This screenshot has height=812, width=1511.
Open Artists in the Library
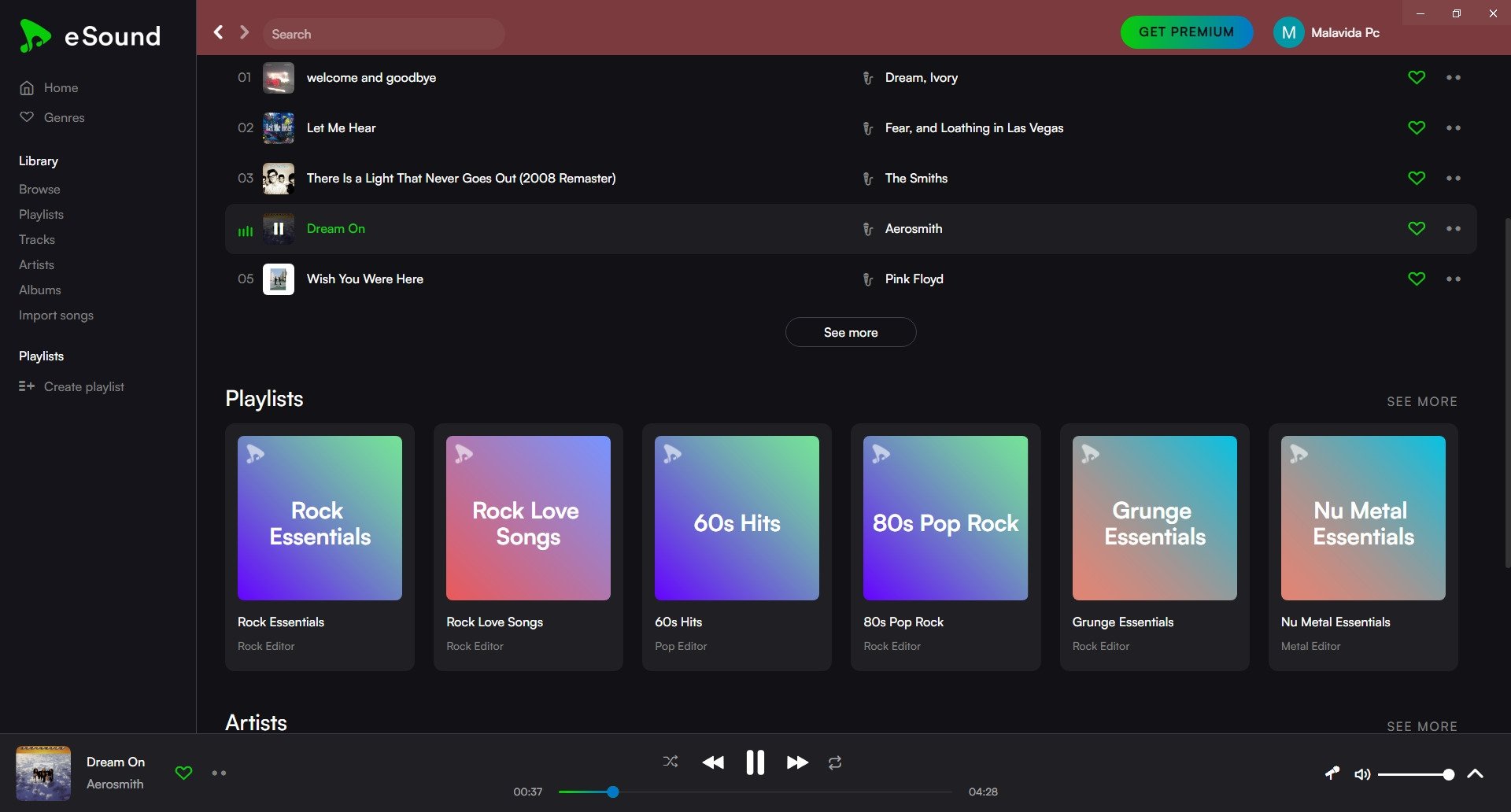(x=36, y=264)
